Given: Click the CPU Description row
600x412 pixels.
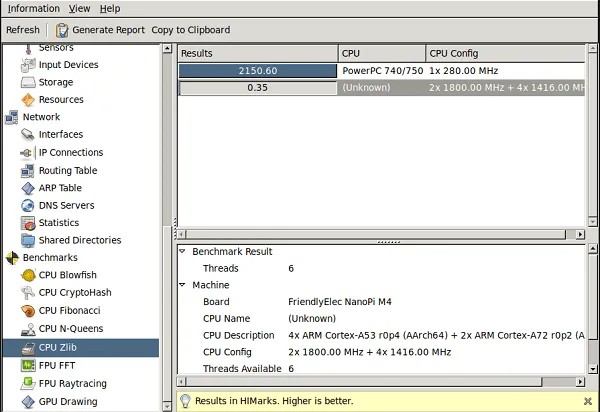Looking at the screenshot, I should coord(382,335).
